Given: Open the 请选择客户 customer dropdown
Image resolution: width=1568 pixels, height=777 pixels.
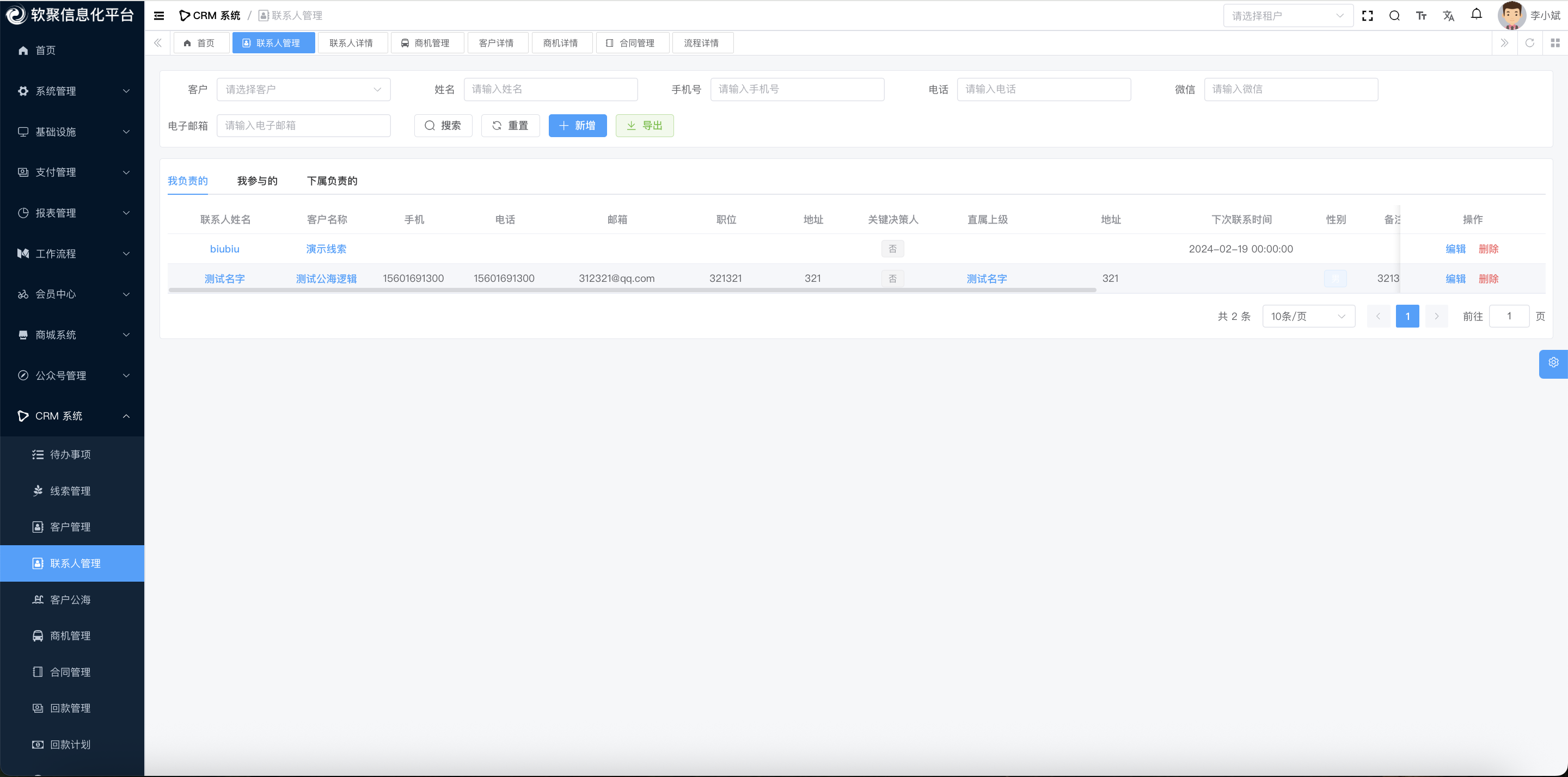Looking at the screenshot, I should (x=303, y=89).
